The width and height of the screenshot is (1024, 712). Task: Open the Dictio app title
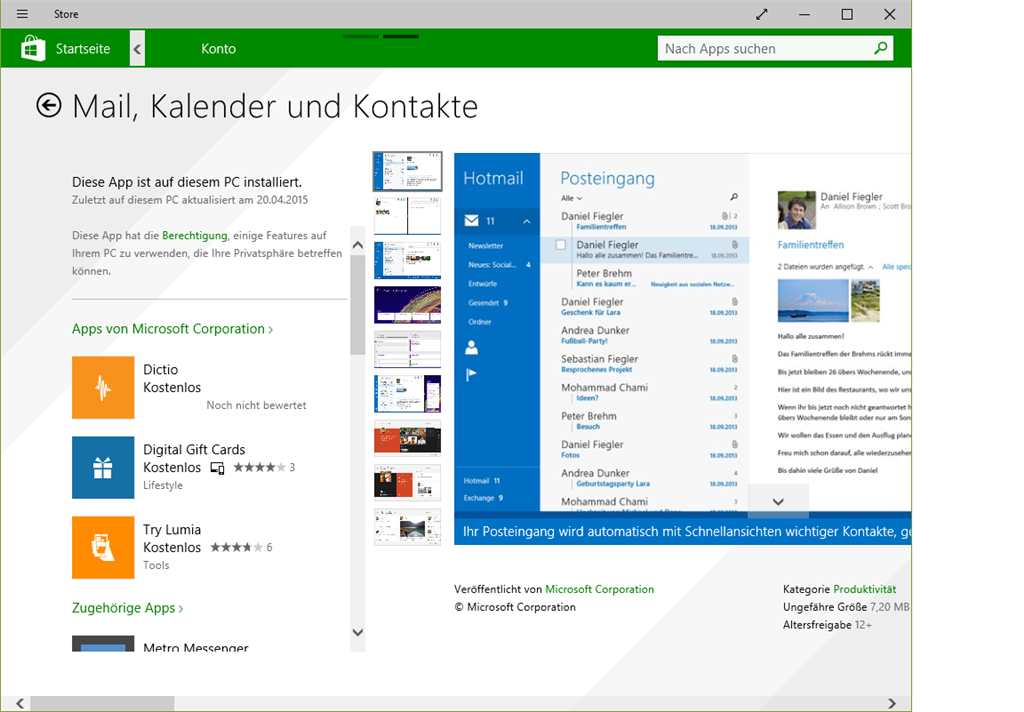[x=161, y=369]
